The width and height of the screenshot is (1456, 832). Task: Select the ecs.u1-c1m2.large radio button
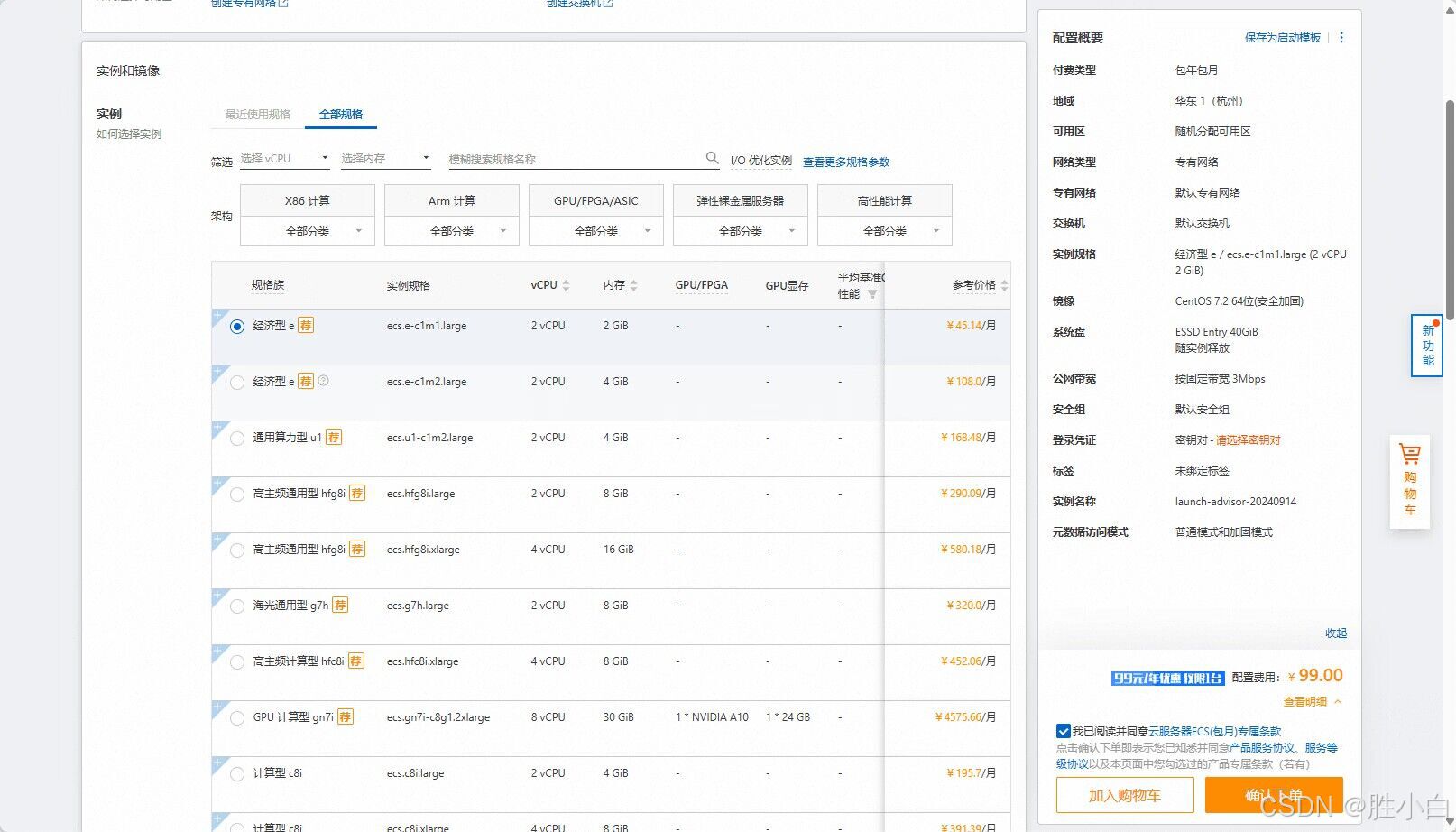pos(237,439)
